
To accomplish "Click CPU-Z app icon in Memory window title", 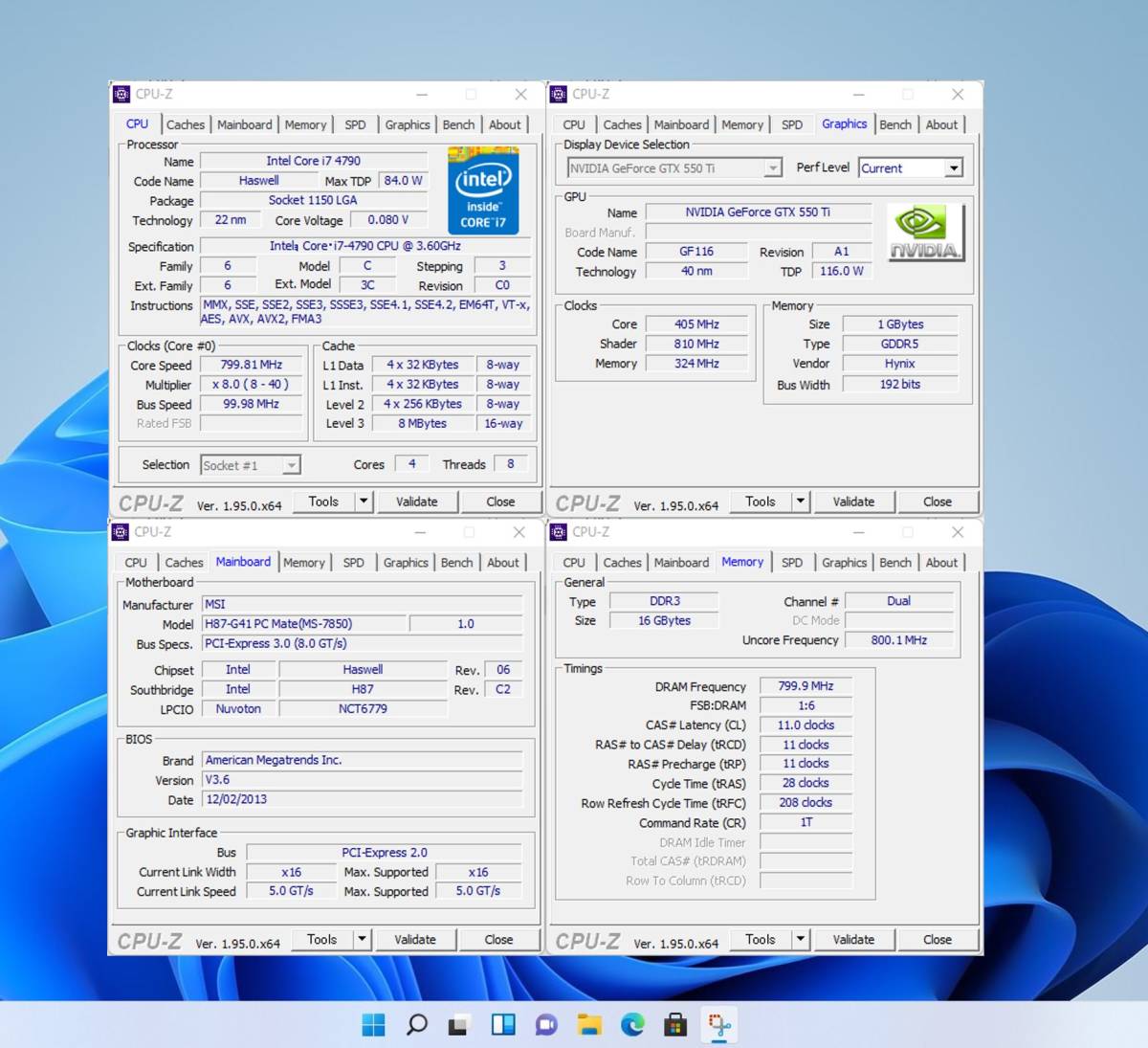I will [559, 532].
